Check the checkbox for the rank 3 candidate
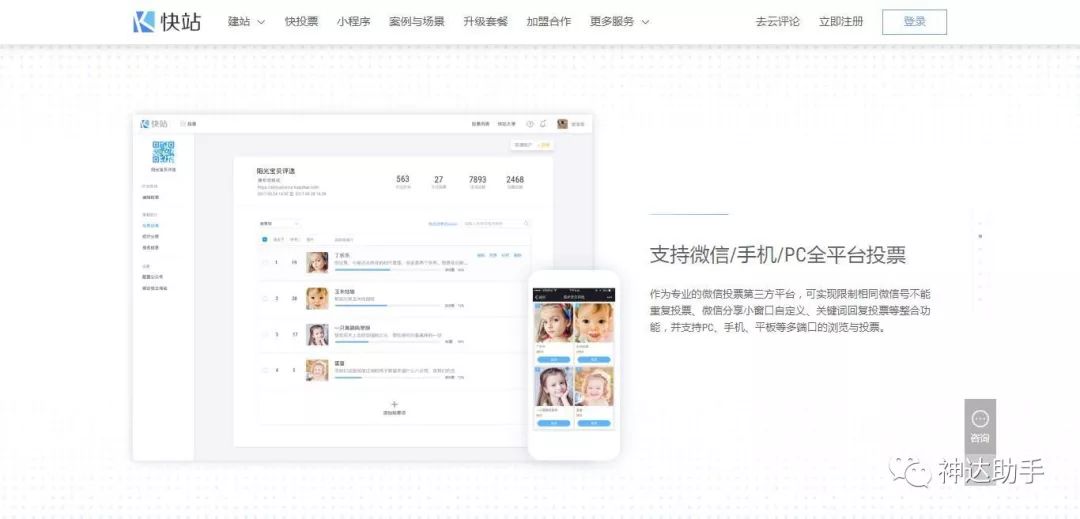The height and width of the screenshot is (519, 1080). coord(265,335)
